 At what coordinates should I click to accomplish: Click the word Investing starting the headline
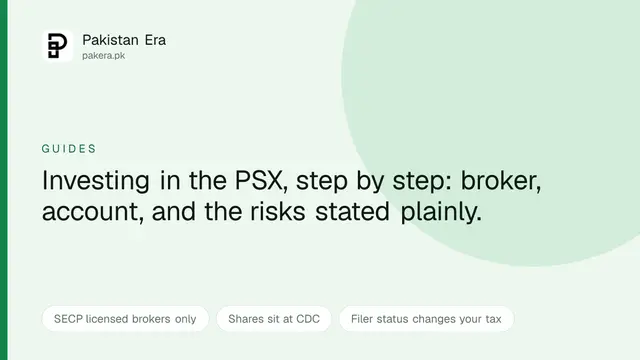[96, 181]
